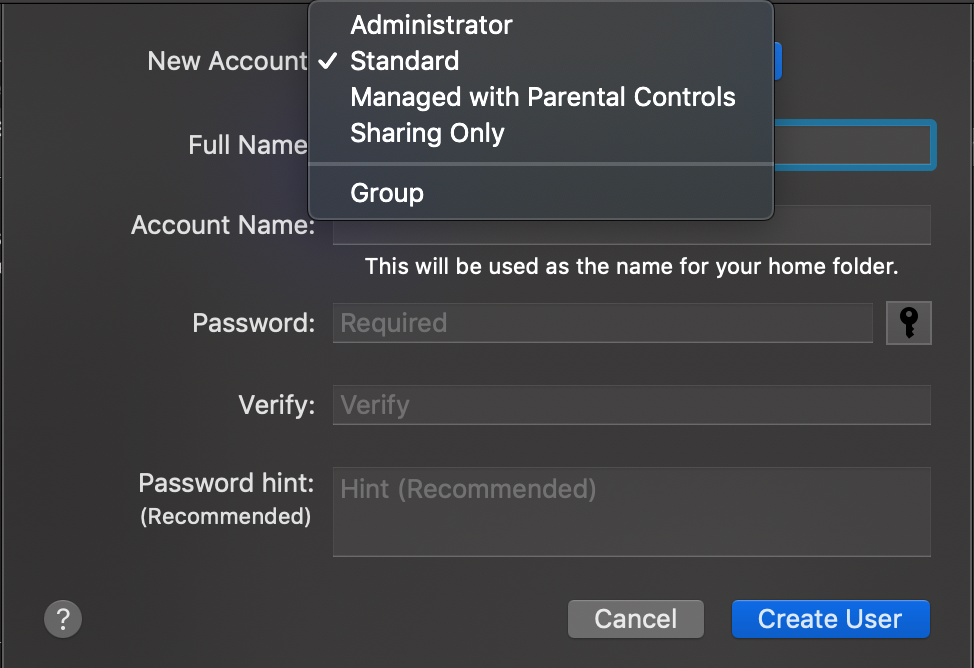
Task: Choose Group in the account menu
Action: point(387,193)
